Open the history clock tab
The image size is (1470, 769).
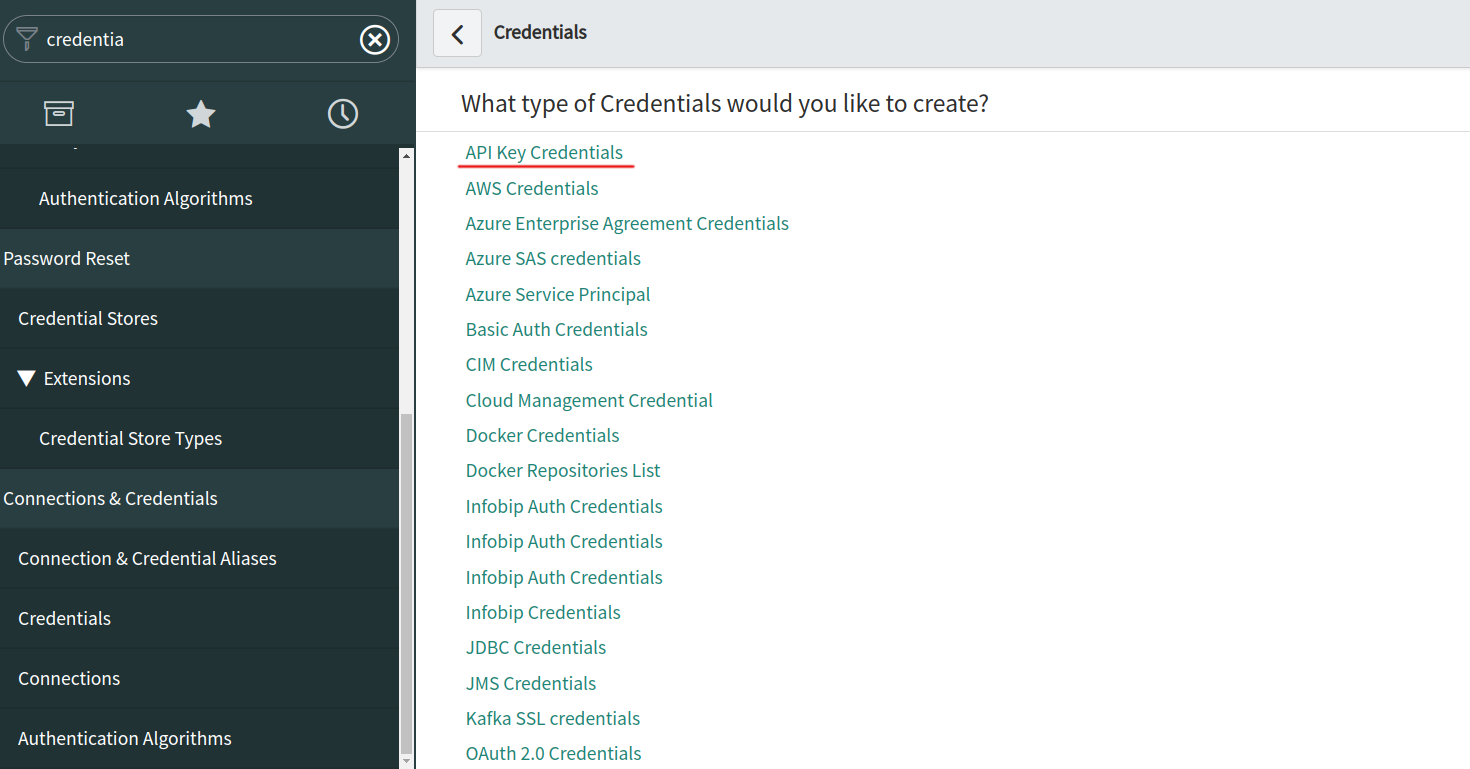click(343, 114)
